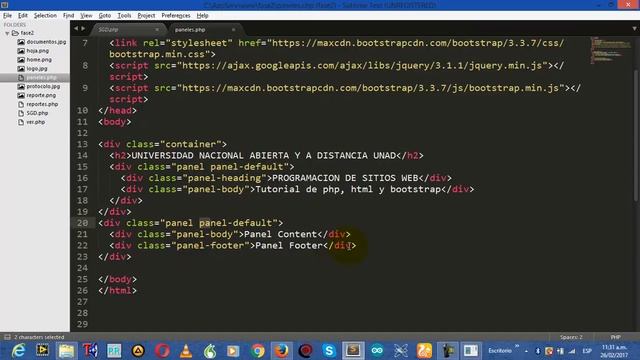Screen dimensions: 640x360
Task: Close the paneles.php tab
Action: pos(233,29)
